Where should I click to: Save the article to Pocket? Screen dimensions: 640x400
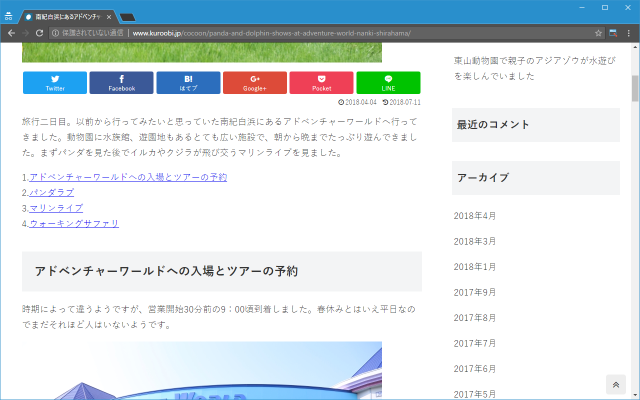(321, 83)
